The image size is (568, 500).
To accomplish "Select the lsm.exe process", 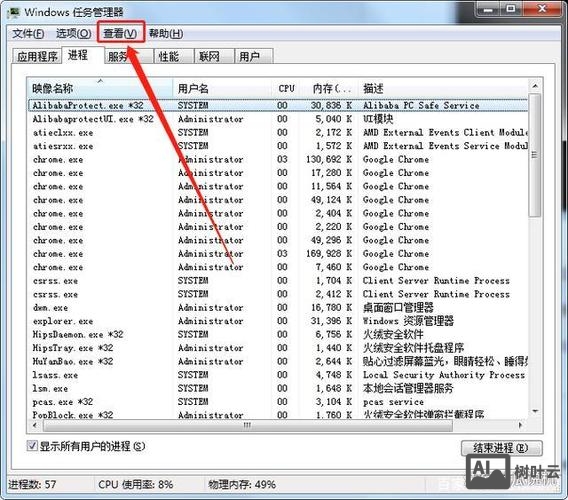I will (278, 388).
